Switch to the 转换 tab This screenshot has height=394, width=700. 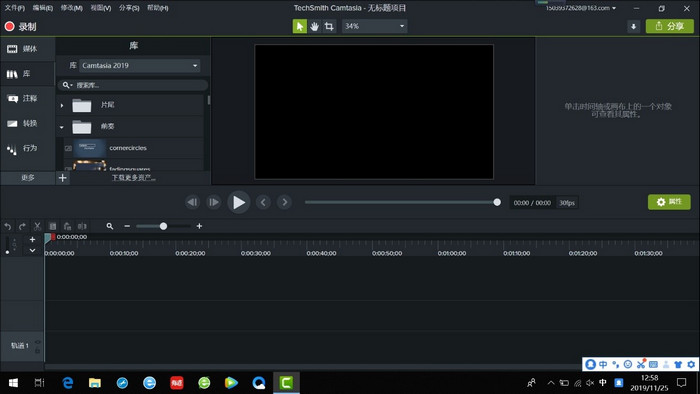(x=27, y=123)
